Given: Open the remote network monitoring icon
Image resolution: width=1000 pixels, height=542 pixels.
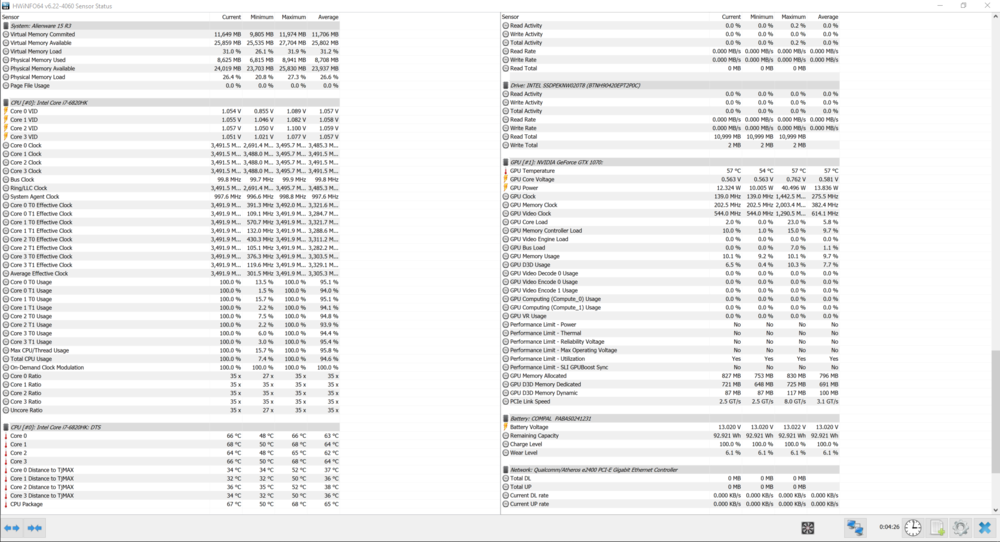Looking at the screenshot, I should pos(855,527).
